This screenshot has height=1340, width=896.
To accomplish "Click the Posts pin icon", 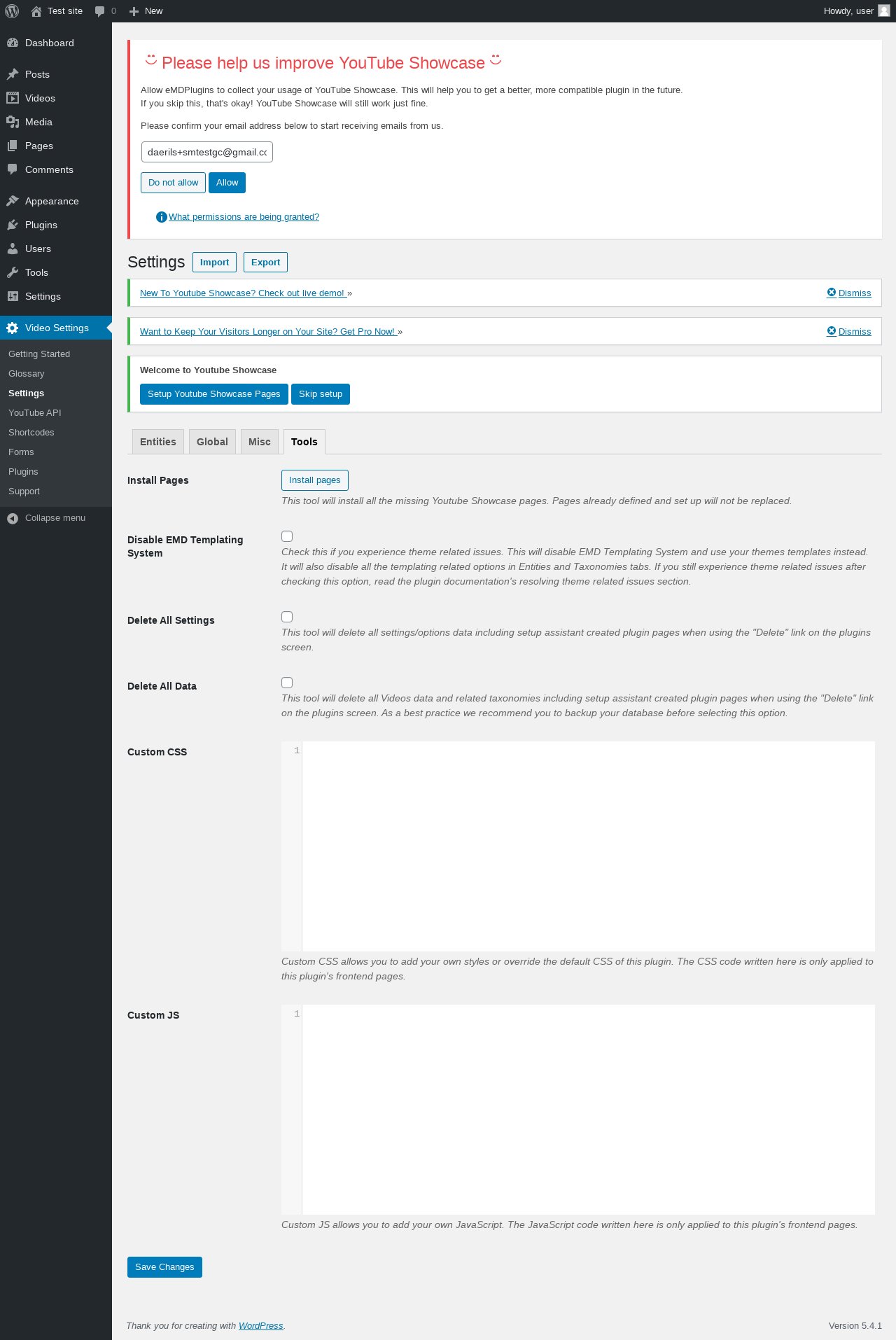I will pyautogui.click(x=13, y=74).
